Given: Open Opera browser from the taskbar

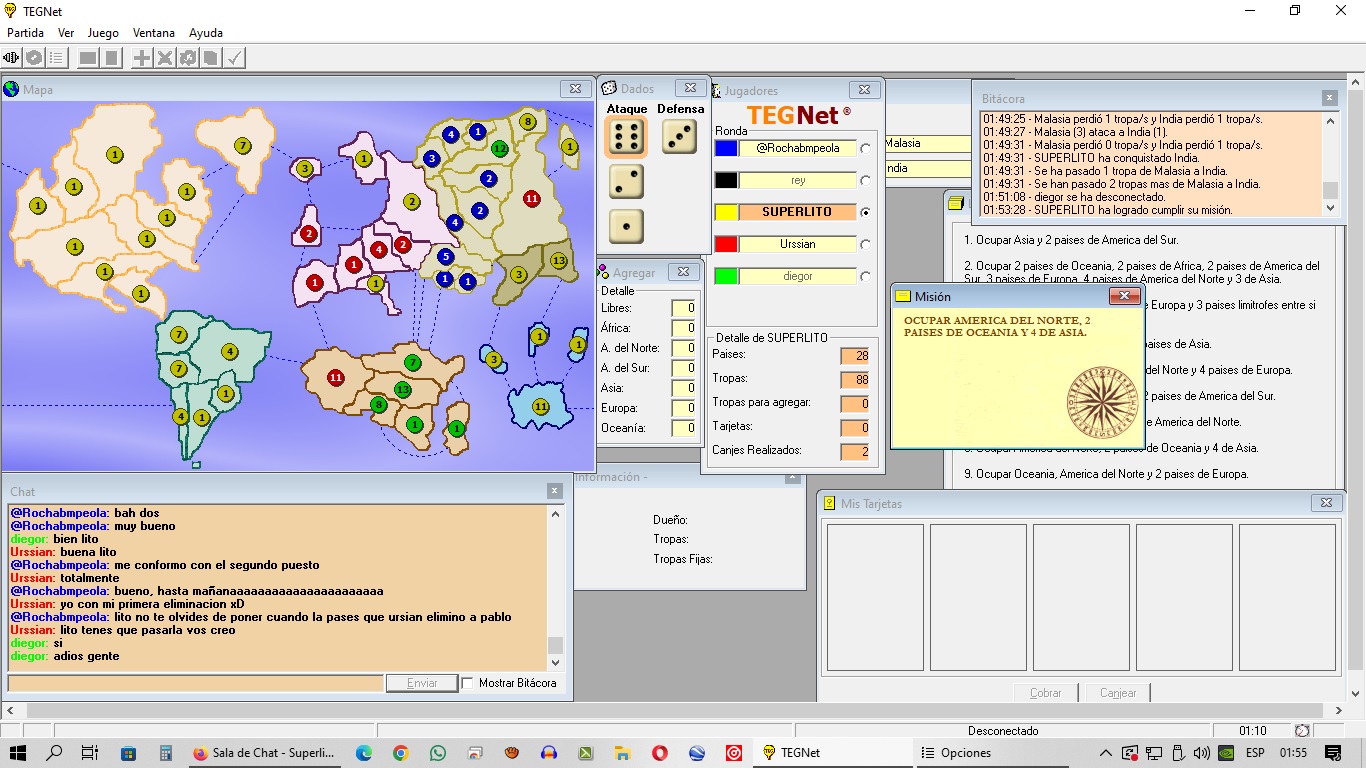Looking at the screenshot, I should tap(660, 753).
